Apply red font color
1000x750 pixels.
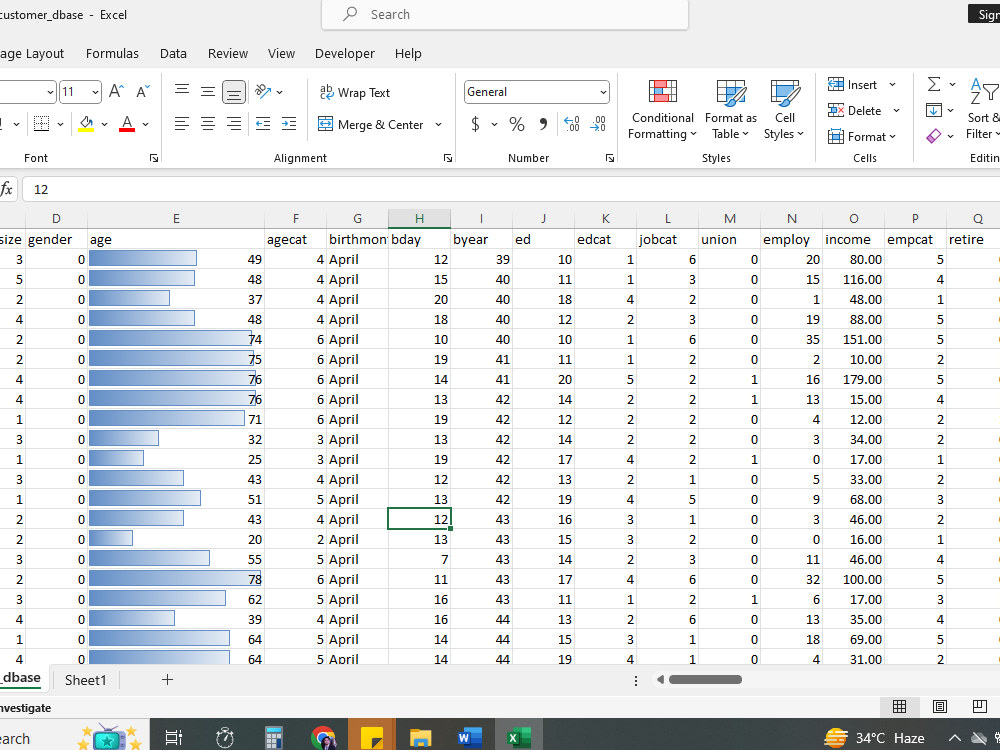tap(127, 124)
